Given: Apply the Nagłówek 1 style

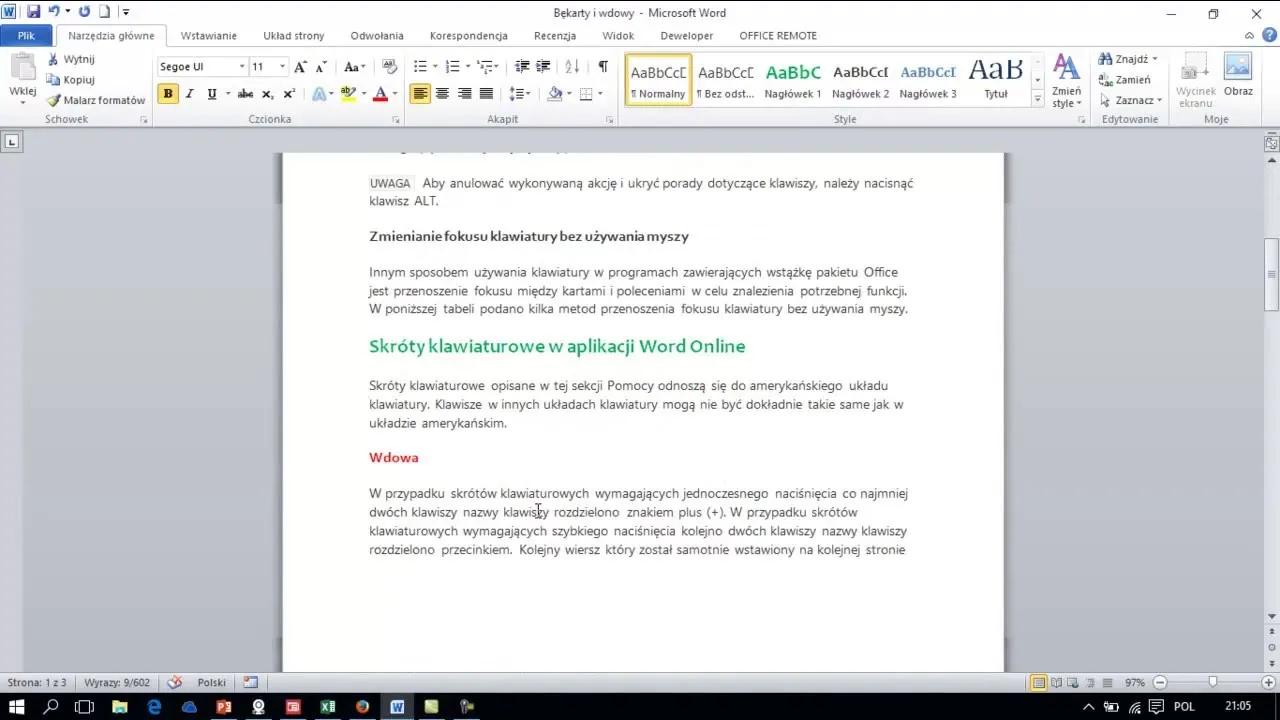Looking at the screenshot, I should click(x=792, y=80).
